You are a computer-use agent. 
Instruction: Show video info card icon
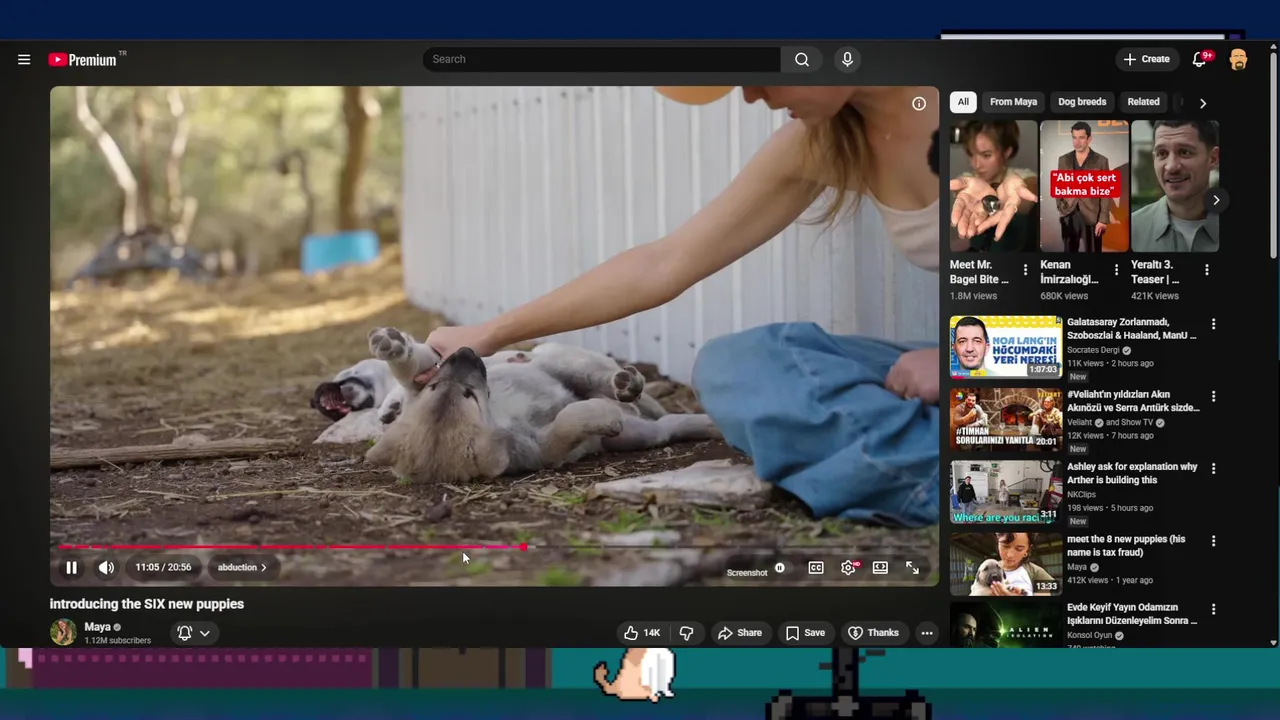[919, 103]
